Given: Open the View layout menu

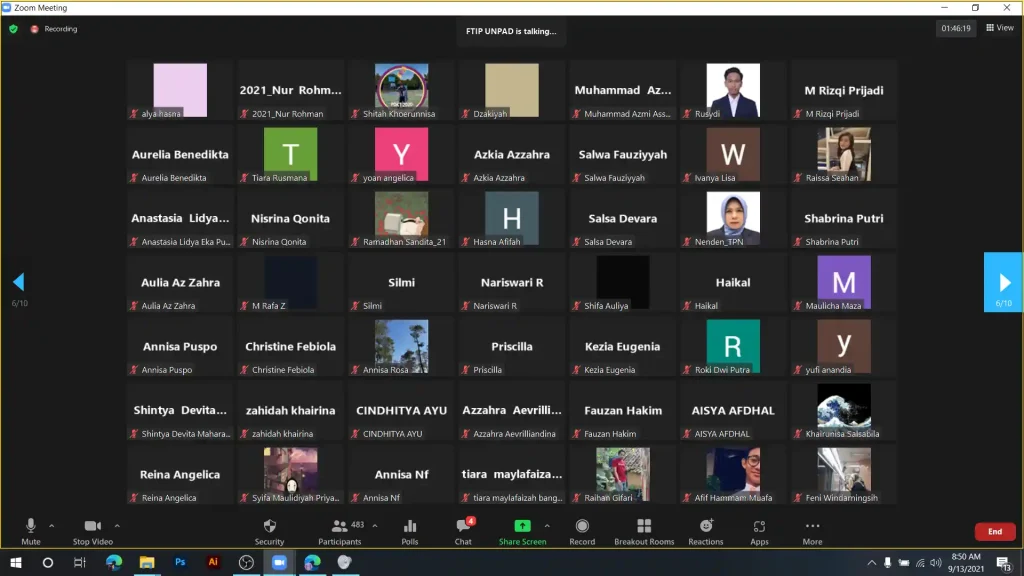Looking at the screenshot, I should tap(1000, 27).
